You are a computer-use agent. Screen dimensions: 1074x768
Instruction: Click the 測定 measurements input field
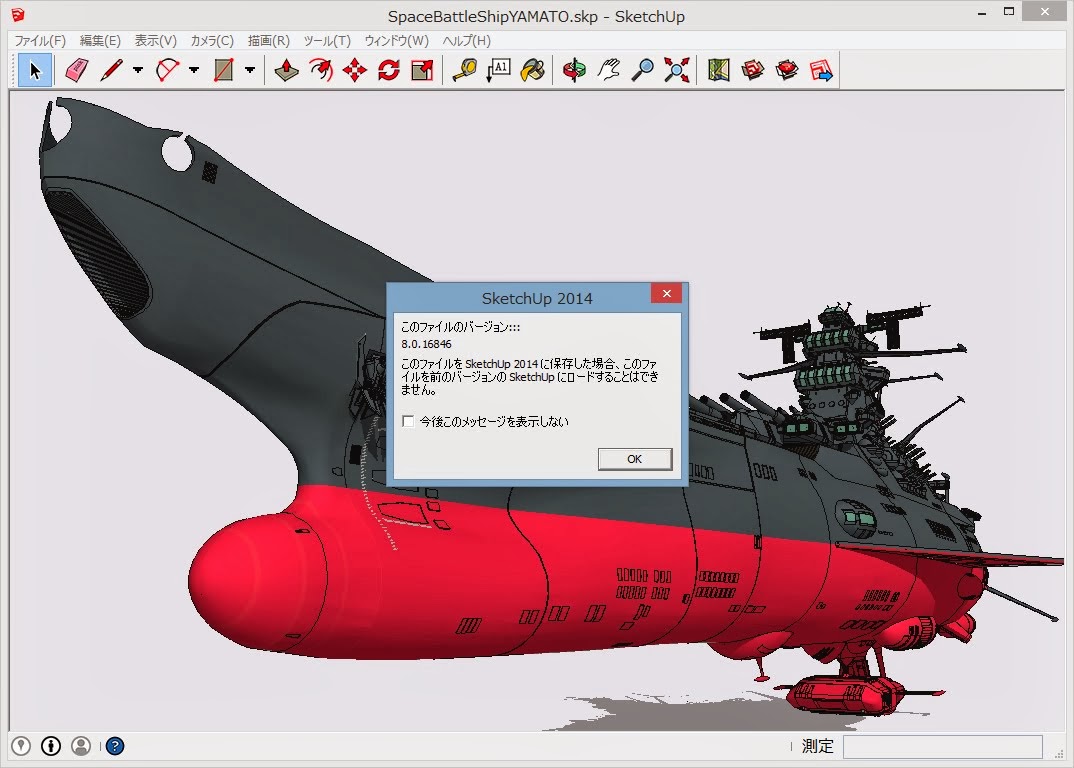point(942,746)
